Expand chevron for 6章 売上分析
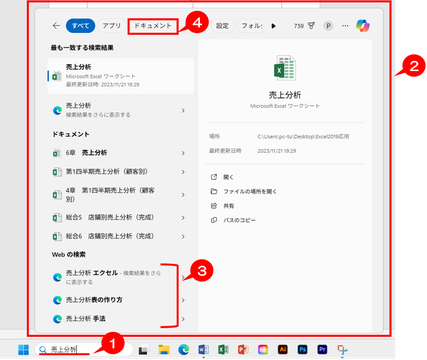The height and width of the screenshot is (360, 427). (x=183, y=153)
